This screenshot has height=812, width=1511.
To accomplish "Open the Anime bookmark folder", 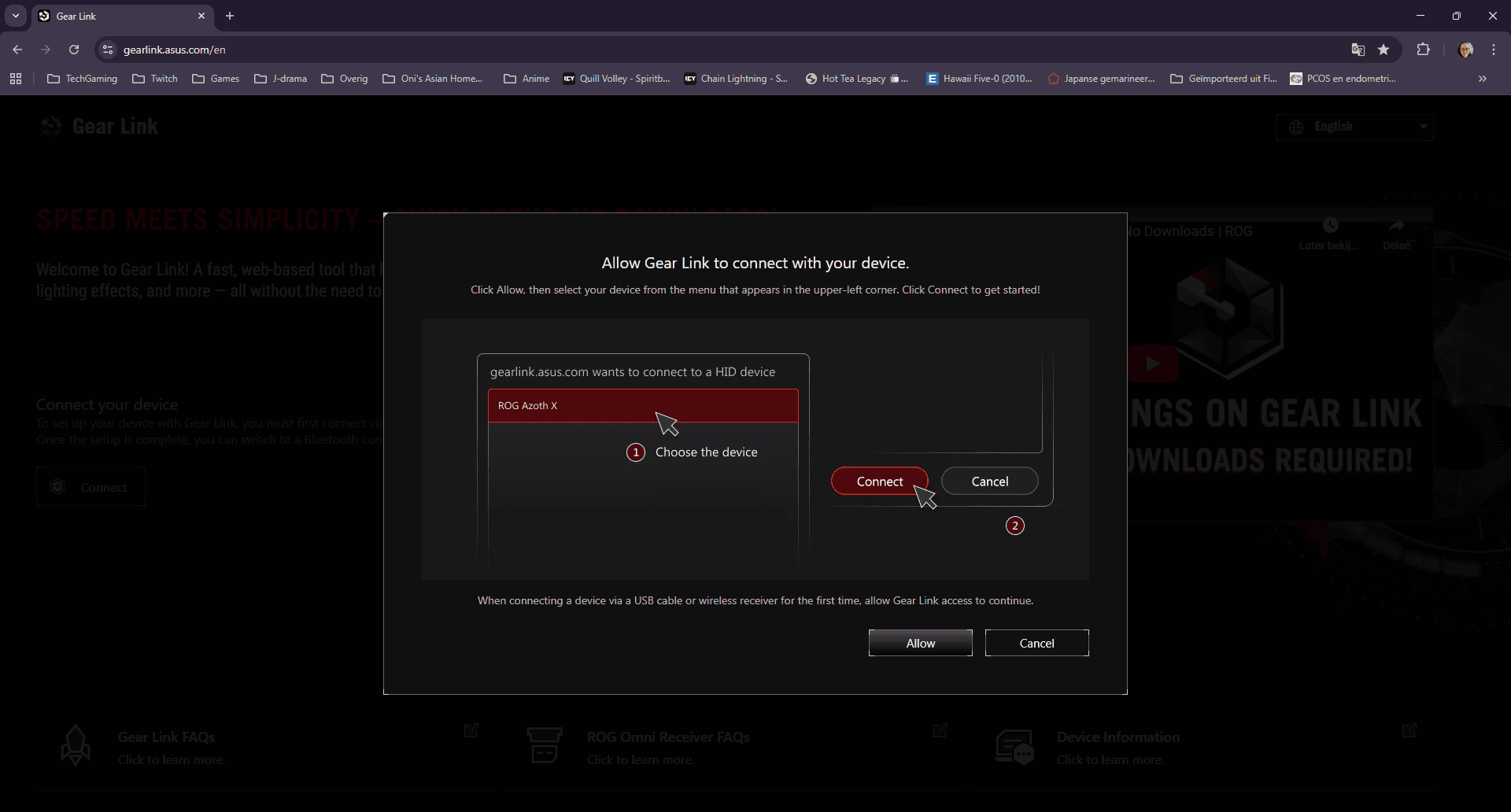I will pyautogui.click(x=526, y=79).
